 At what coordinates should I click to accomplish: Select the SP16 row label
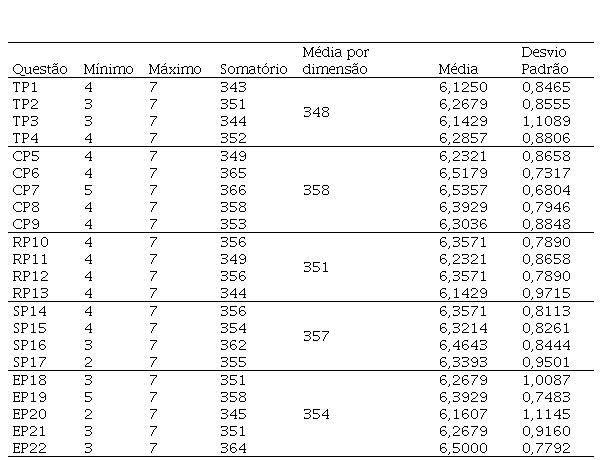pos(30,342)
